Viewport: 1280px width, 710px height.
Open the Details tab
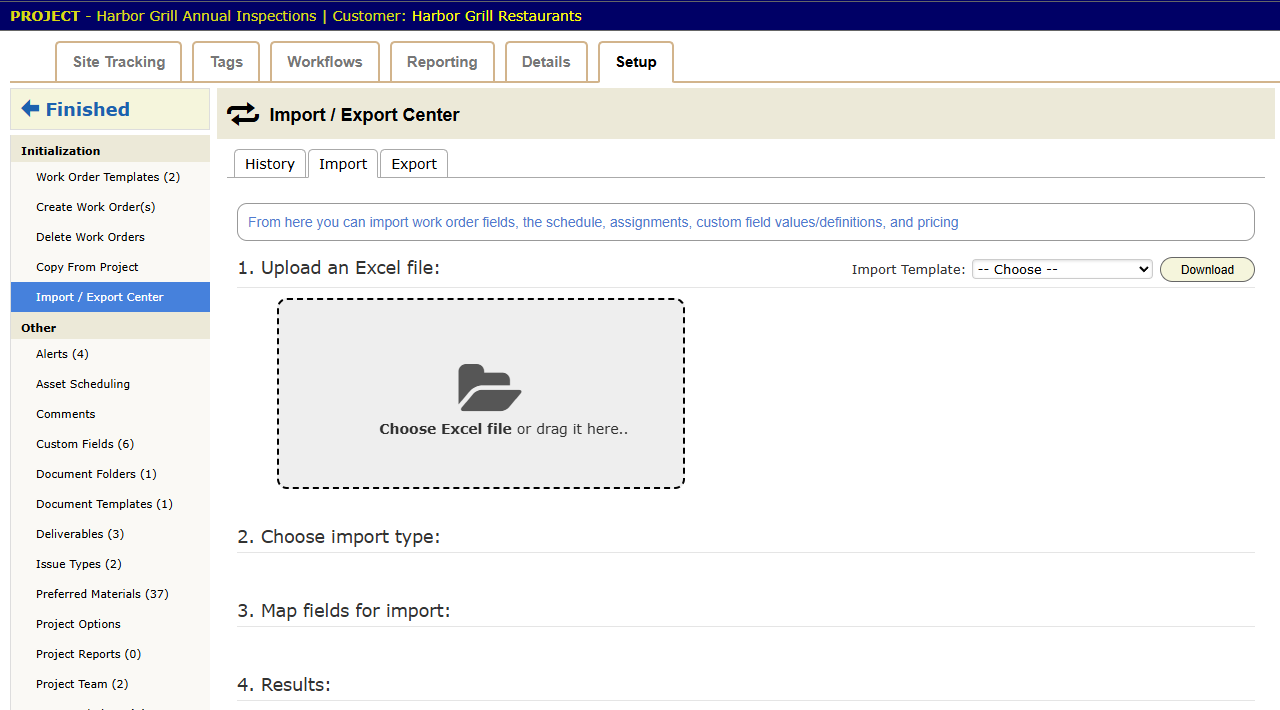546,62
